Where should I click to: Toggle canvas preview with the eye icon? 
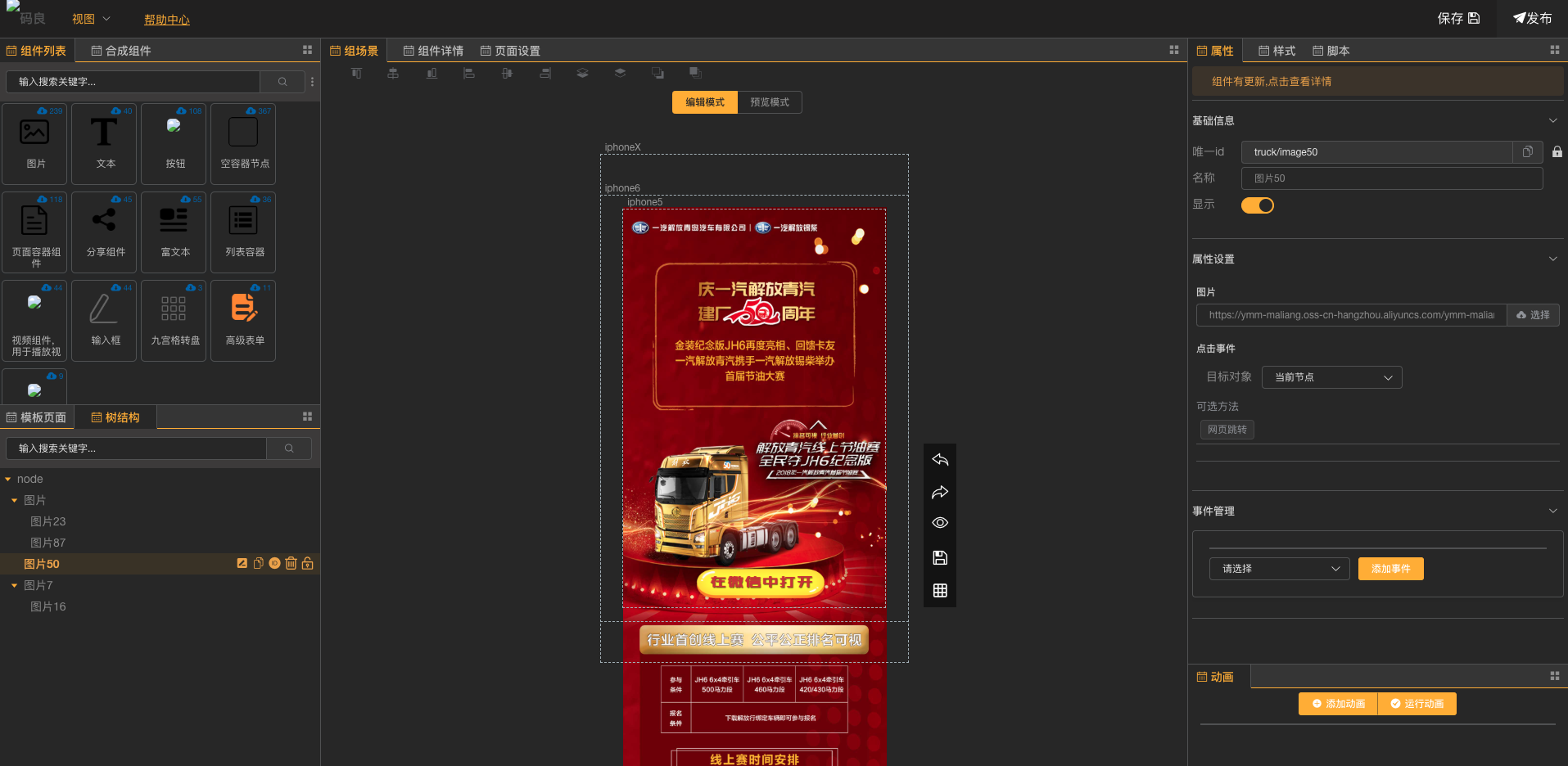pos(940,523)
